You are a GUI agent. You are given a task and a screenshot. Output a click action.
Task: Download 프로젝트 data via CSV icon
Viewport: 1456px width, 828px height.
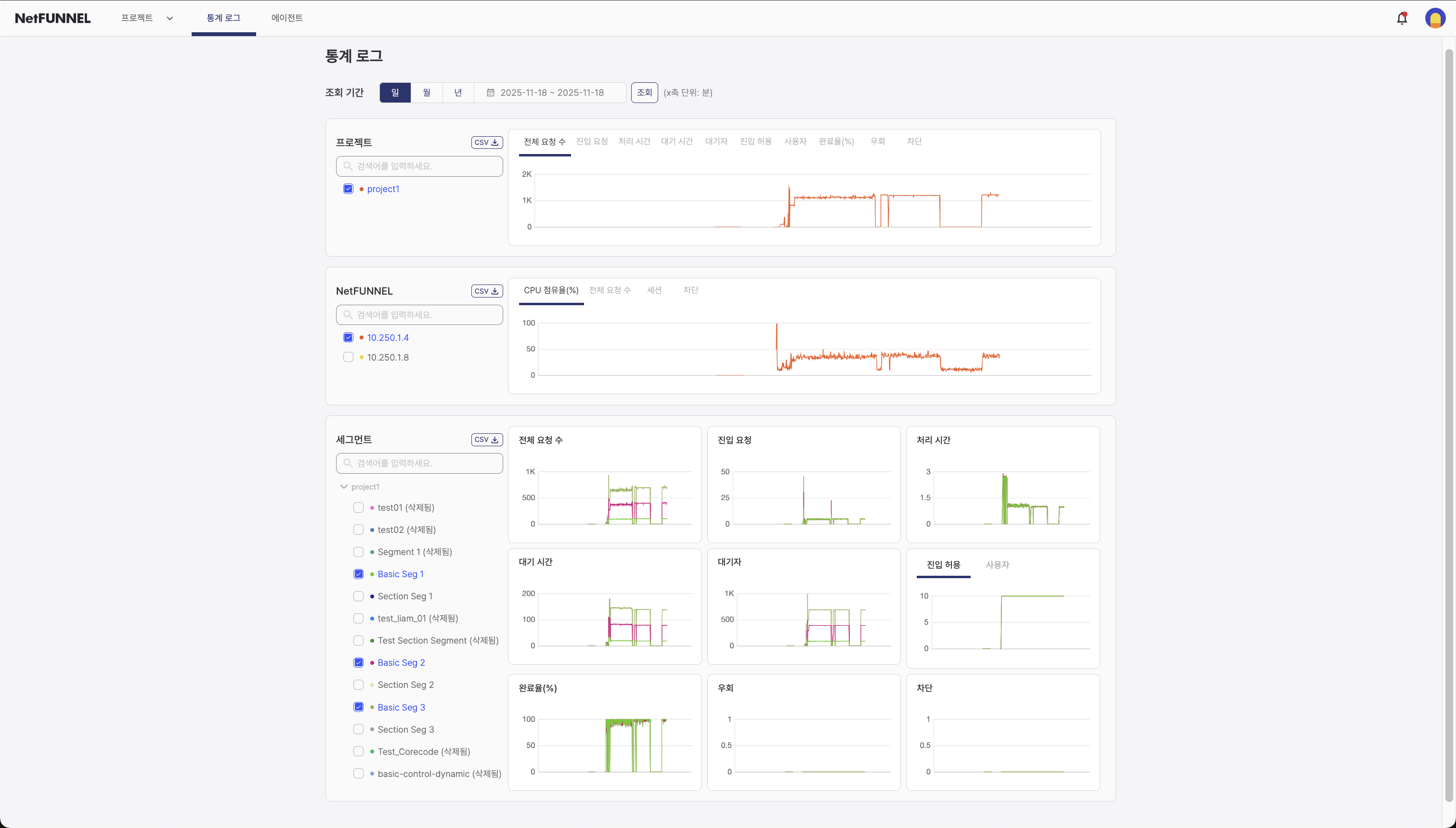pyautogui.click(x=486, y=142)
